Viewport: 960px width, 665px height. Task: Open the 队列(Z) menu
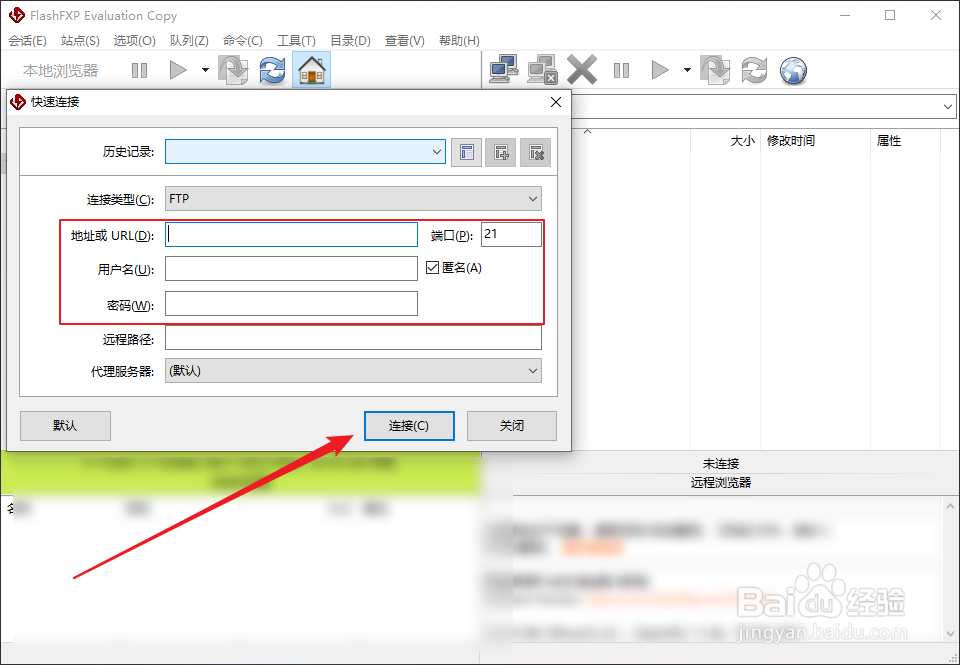point(189,40)
